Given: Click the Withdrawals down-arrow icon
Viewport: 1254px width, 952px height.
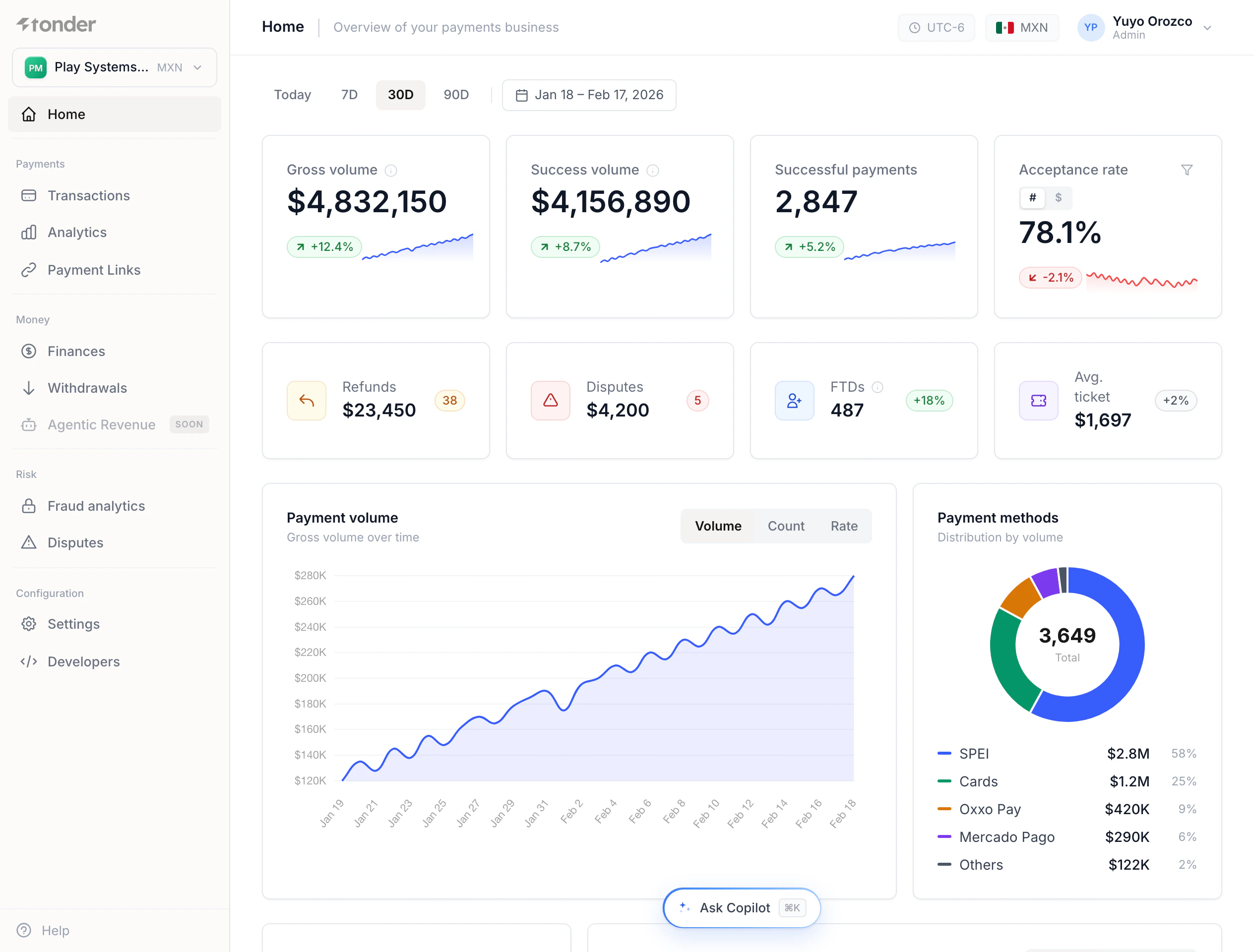Looking at the screenshot, I should click(29, 388).
